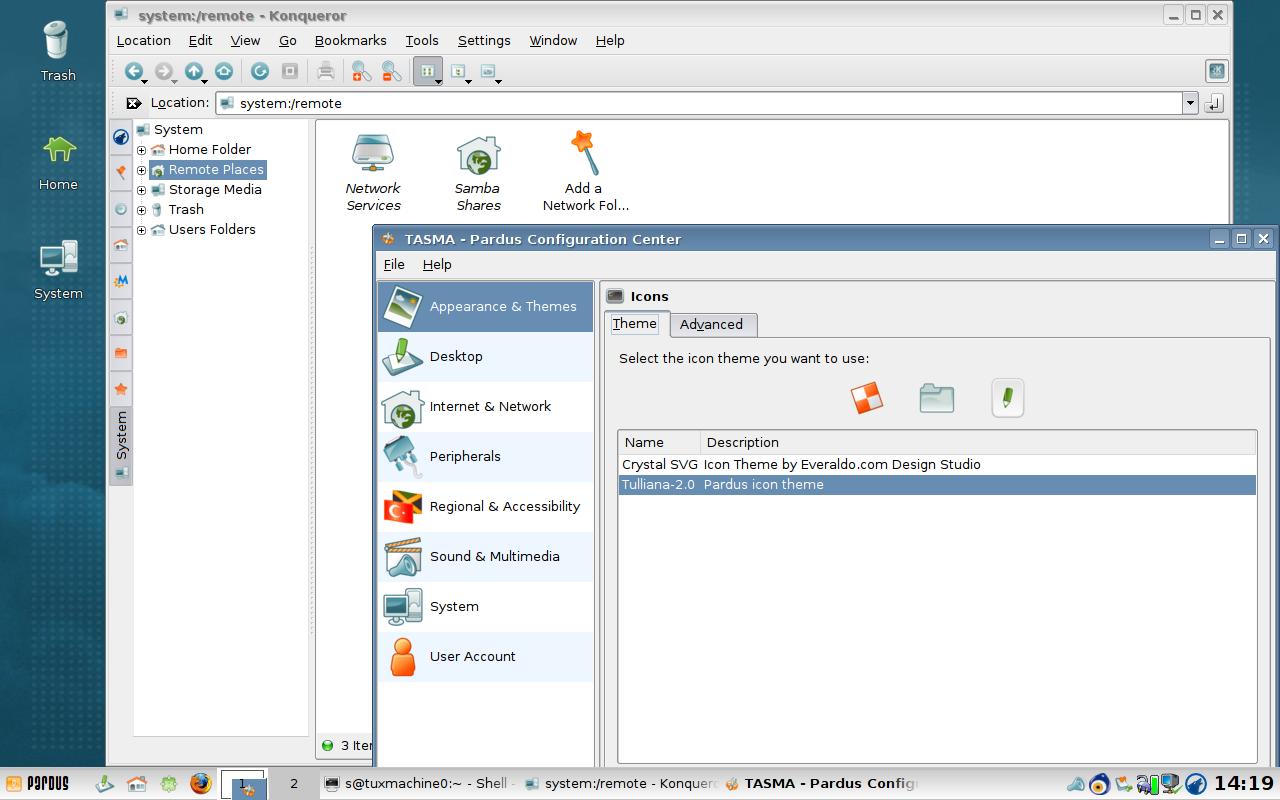Screen dimensions: 1280x800
Task: Switch to the Theme tab in Icons
Action: point(635,323)
